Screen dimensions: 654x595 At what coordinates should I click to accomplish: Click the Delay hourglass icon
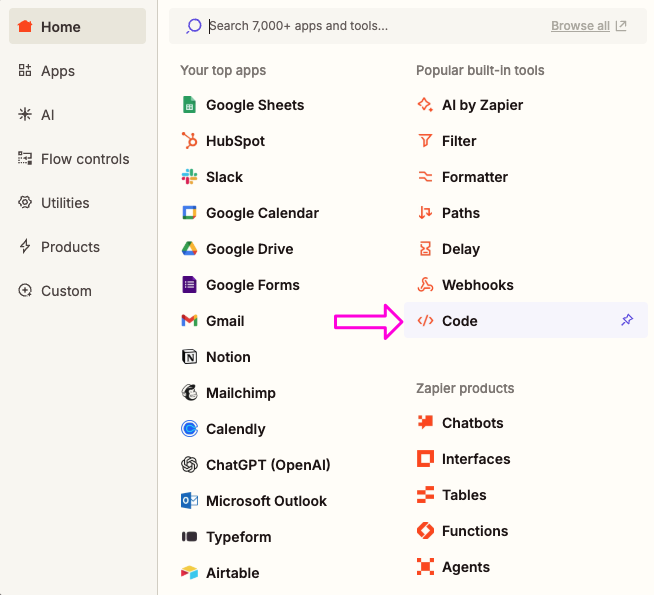point(425,249)
